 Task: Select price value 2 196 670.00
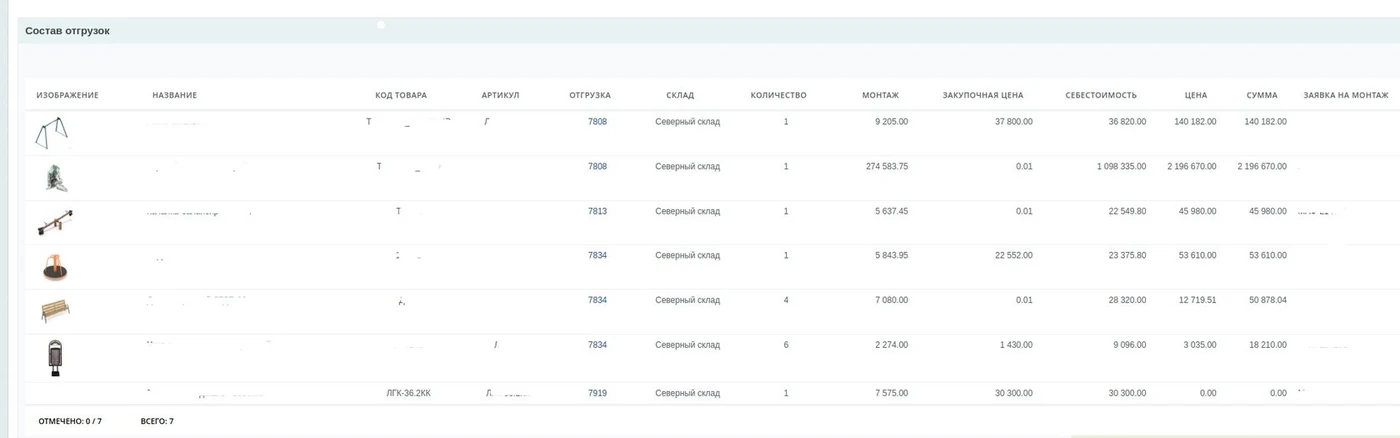coord(1192,167)
